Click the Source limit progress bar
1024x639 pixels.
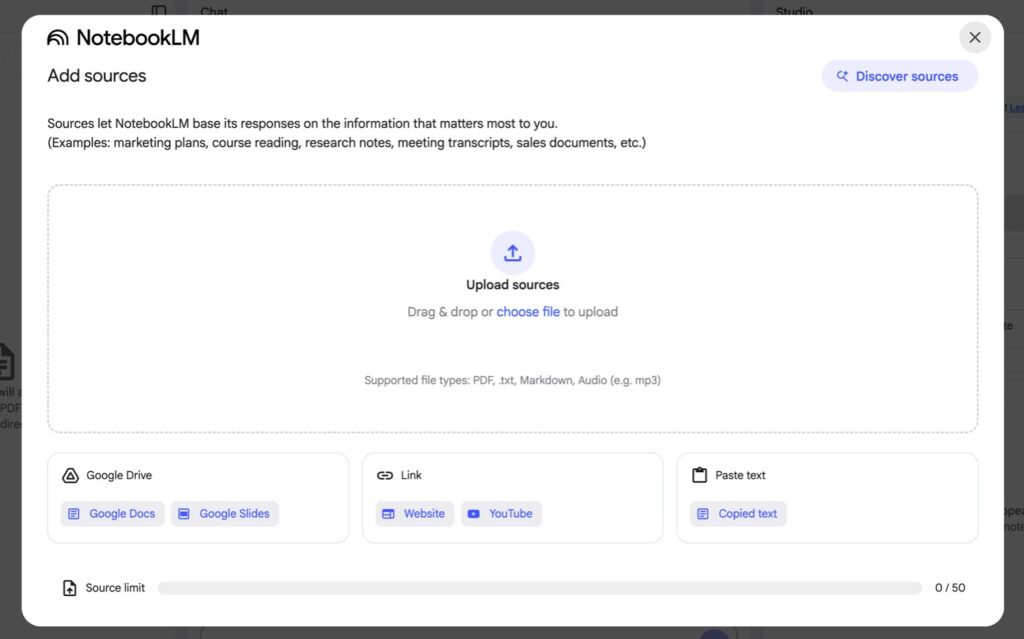[x=539, y=588]
